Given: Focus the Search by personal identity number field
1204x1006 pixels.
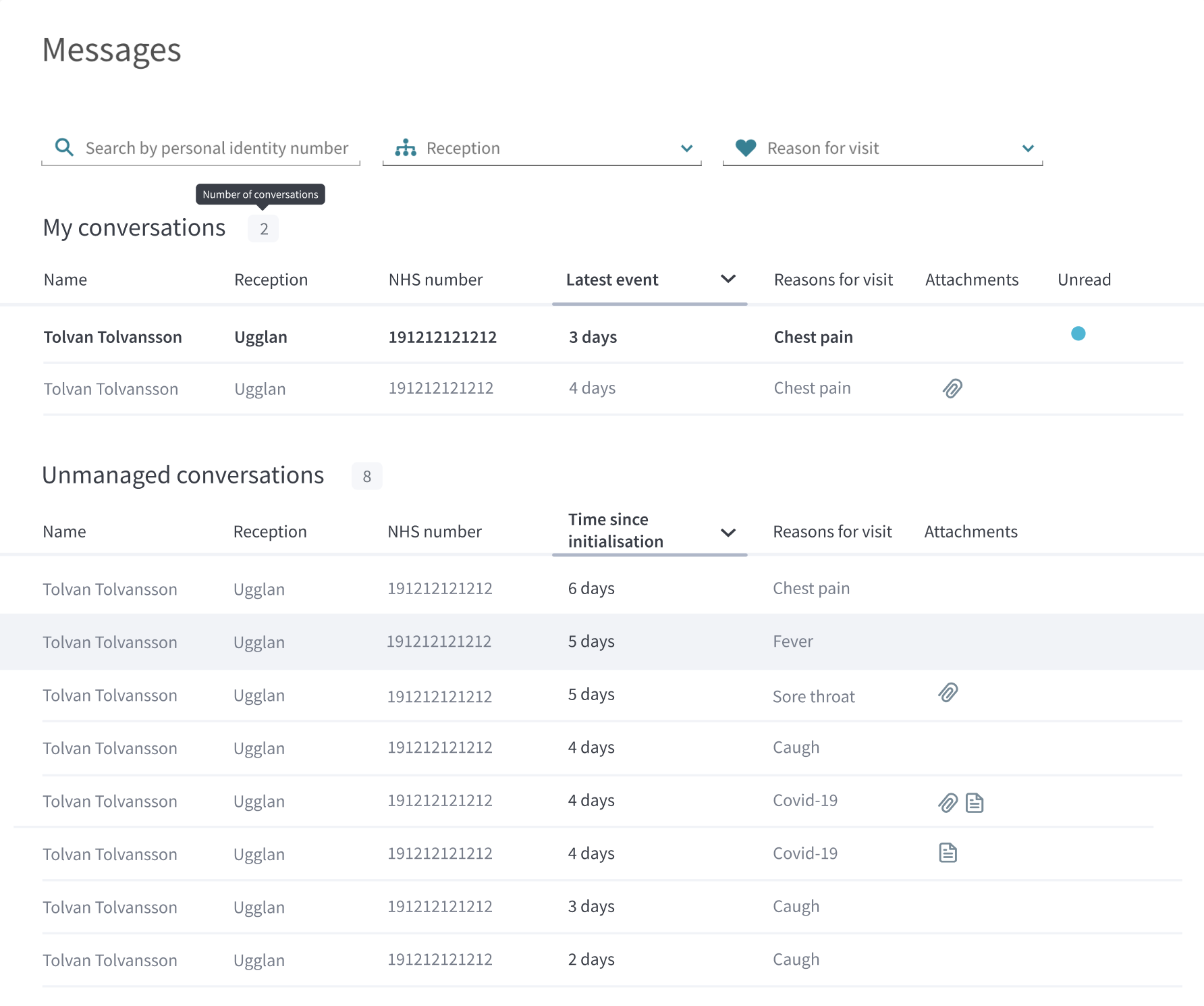Looking at the screenshot, I should 200,149.
